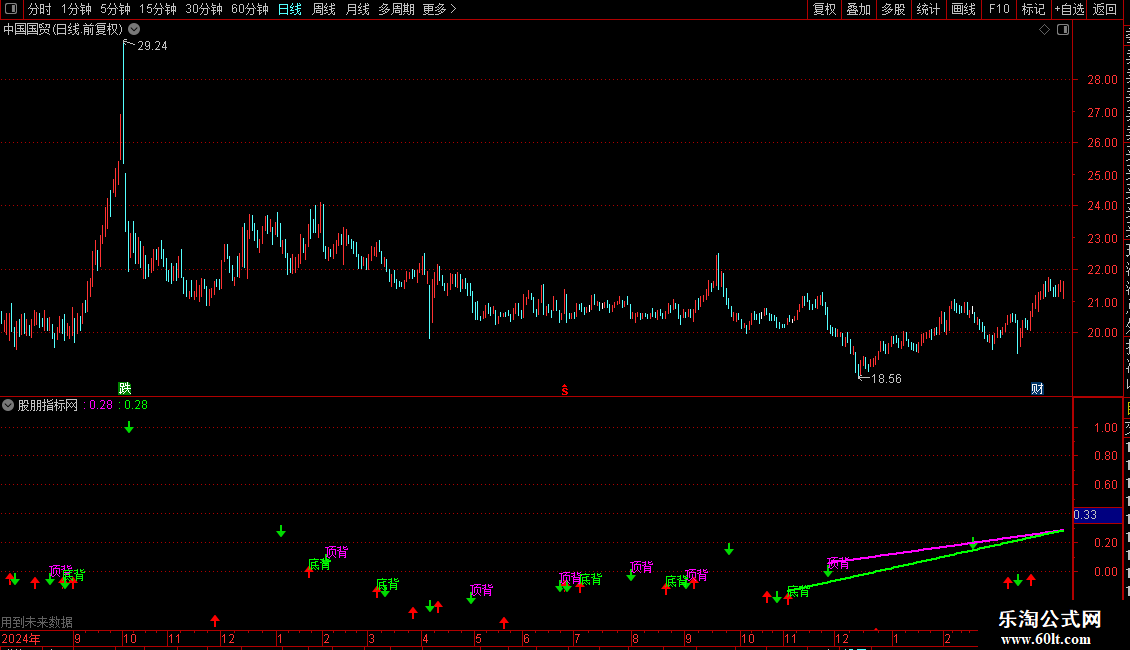
Task: Select the 5分钟 period tab
Action: (115, 9)
